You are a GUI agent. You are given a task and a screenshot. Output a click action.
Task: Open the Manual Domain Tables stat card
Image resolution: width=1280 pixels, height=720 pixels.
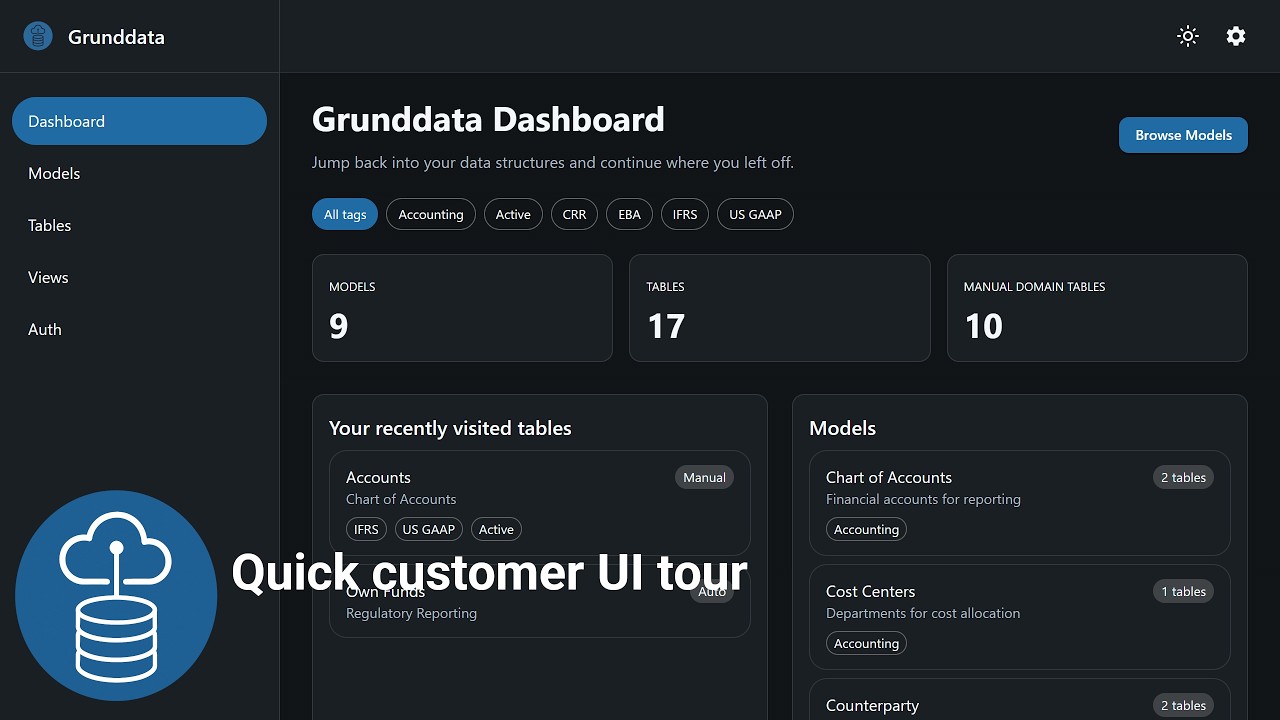1097,308
